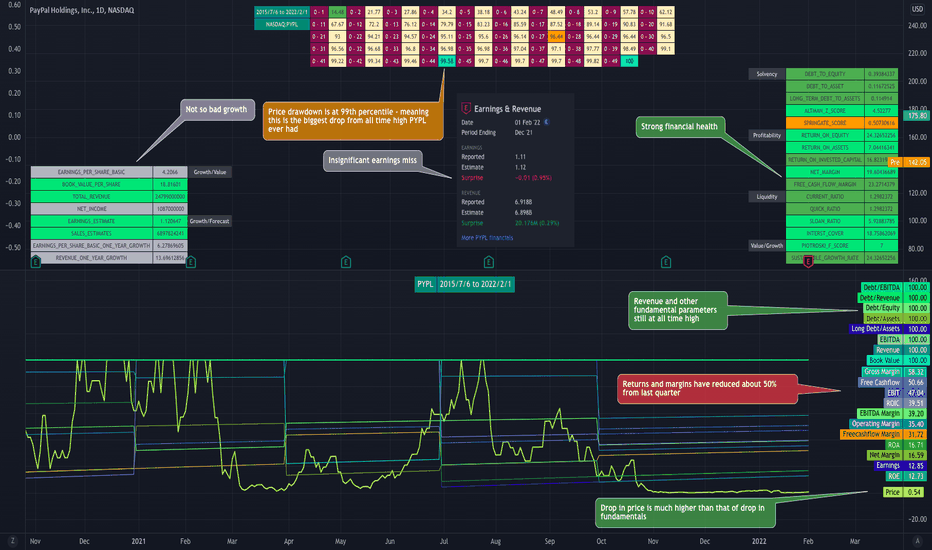Click the Operating Margin series label
The height and width of the screenshot is (550, 932).
tap(876, 424)
